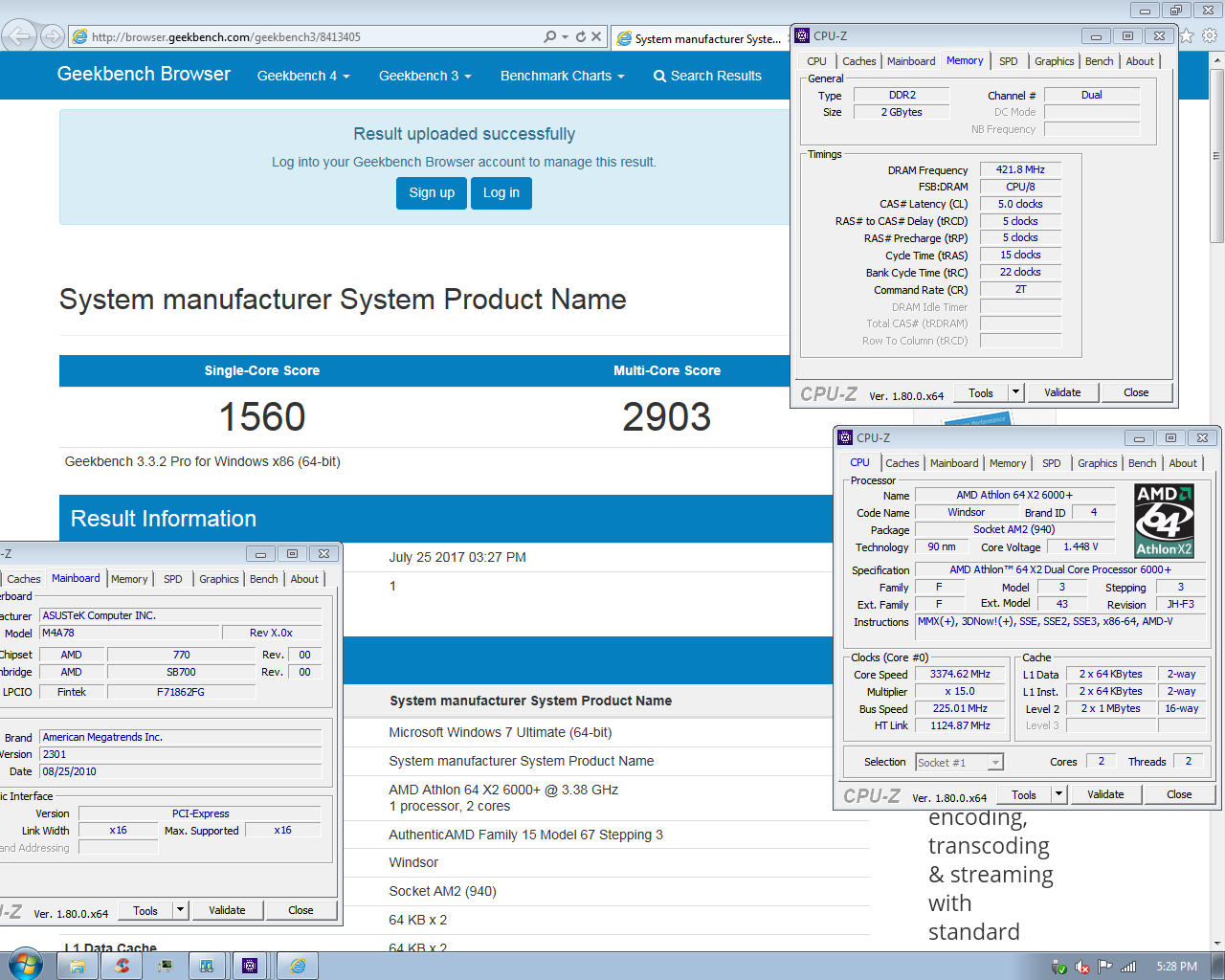Switch to the System manufacturer browser tab

pyautogui.click(x=701, y=38)
